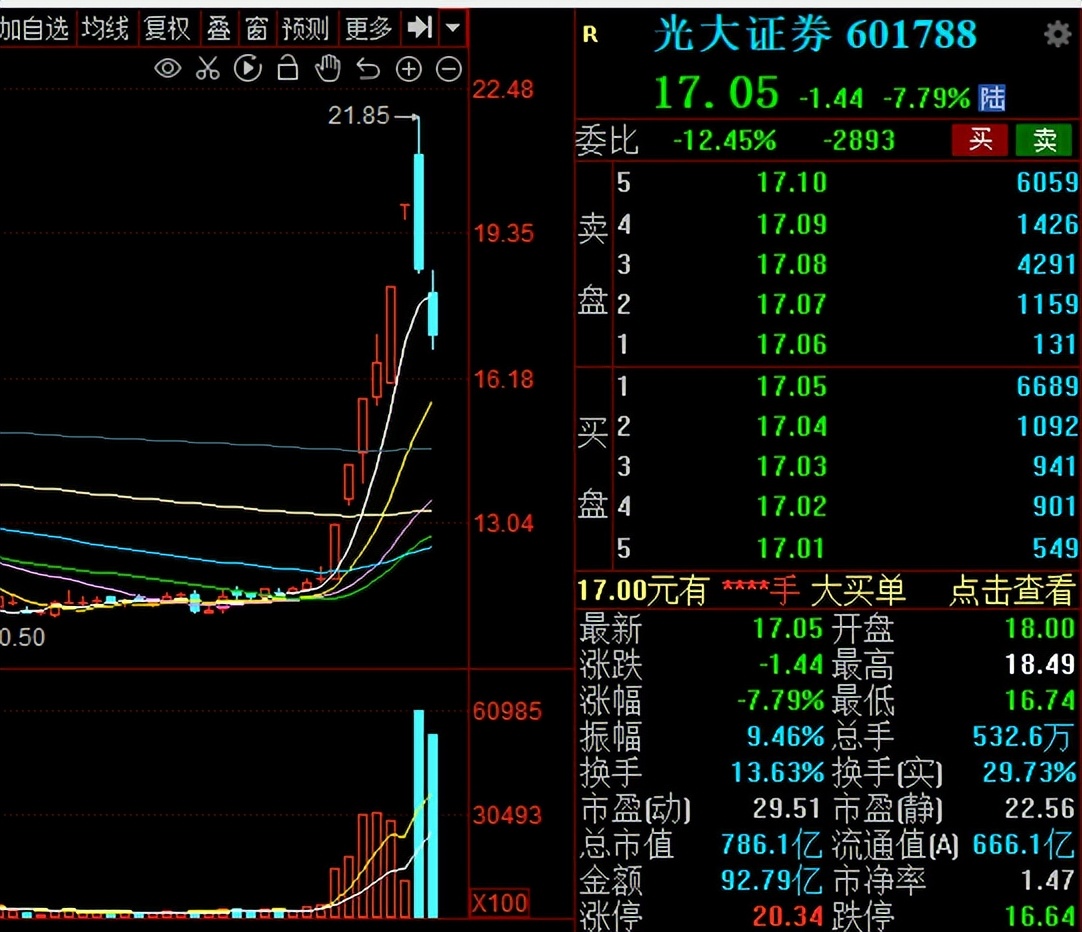Zoom in with the plus circle icon
Image resolution: width=1082 pixels, height=932 pixels.
click(409, 69)
